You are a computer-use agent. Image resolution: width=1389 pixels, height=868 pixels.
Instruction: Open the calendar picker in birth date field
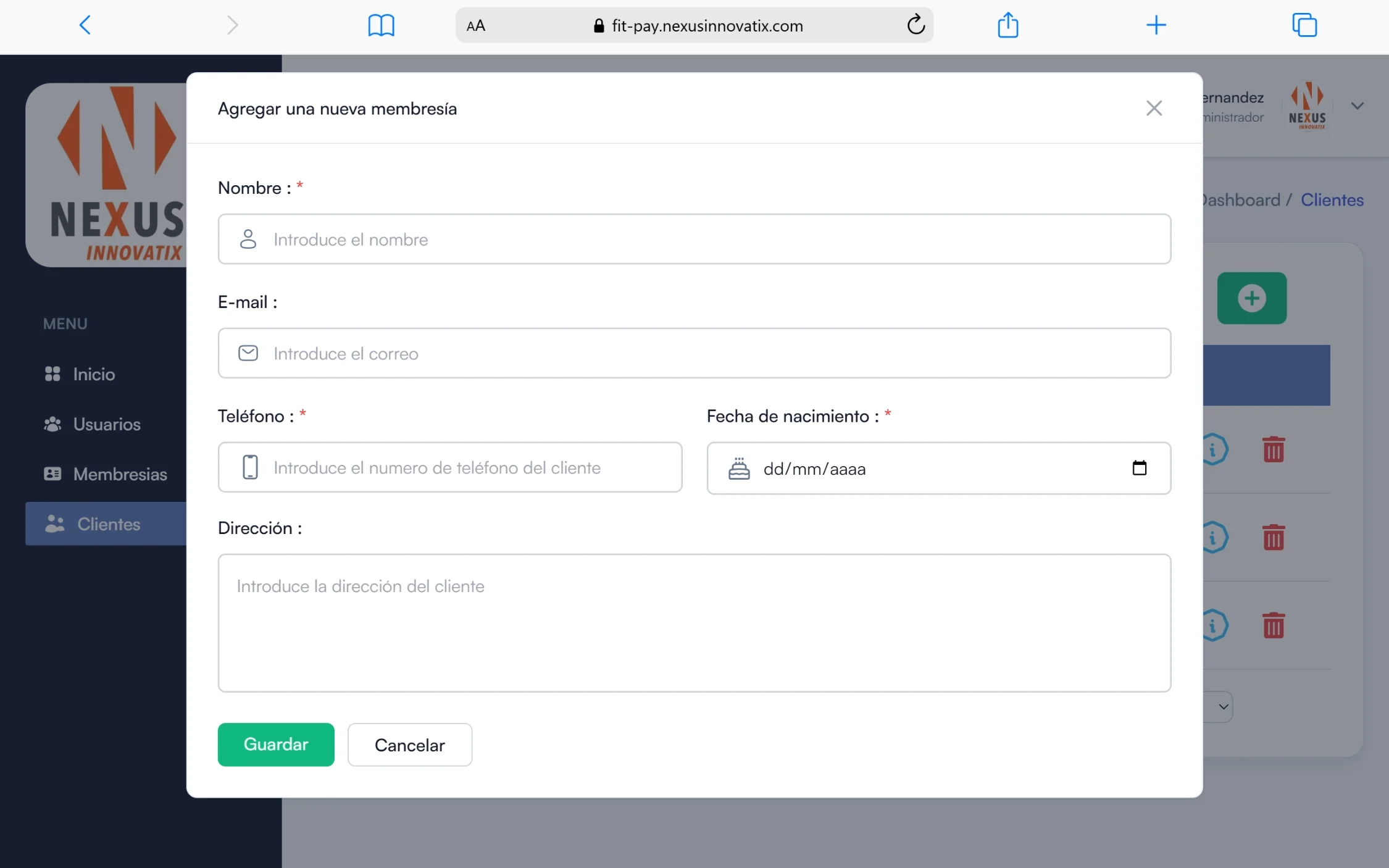pos(1139,468)
